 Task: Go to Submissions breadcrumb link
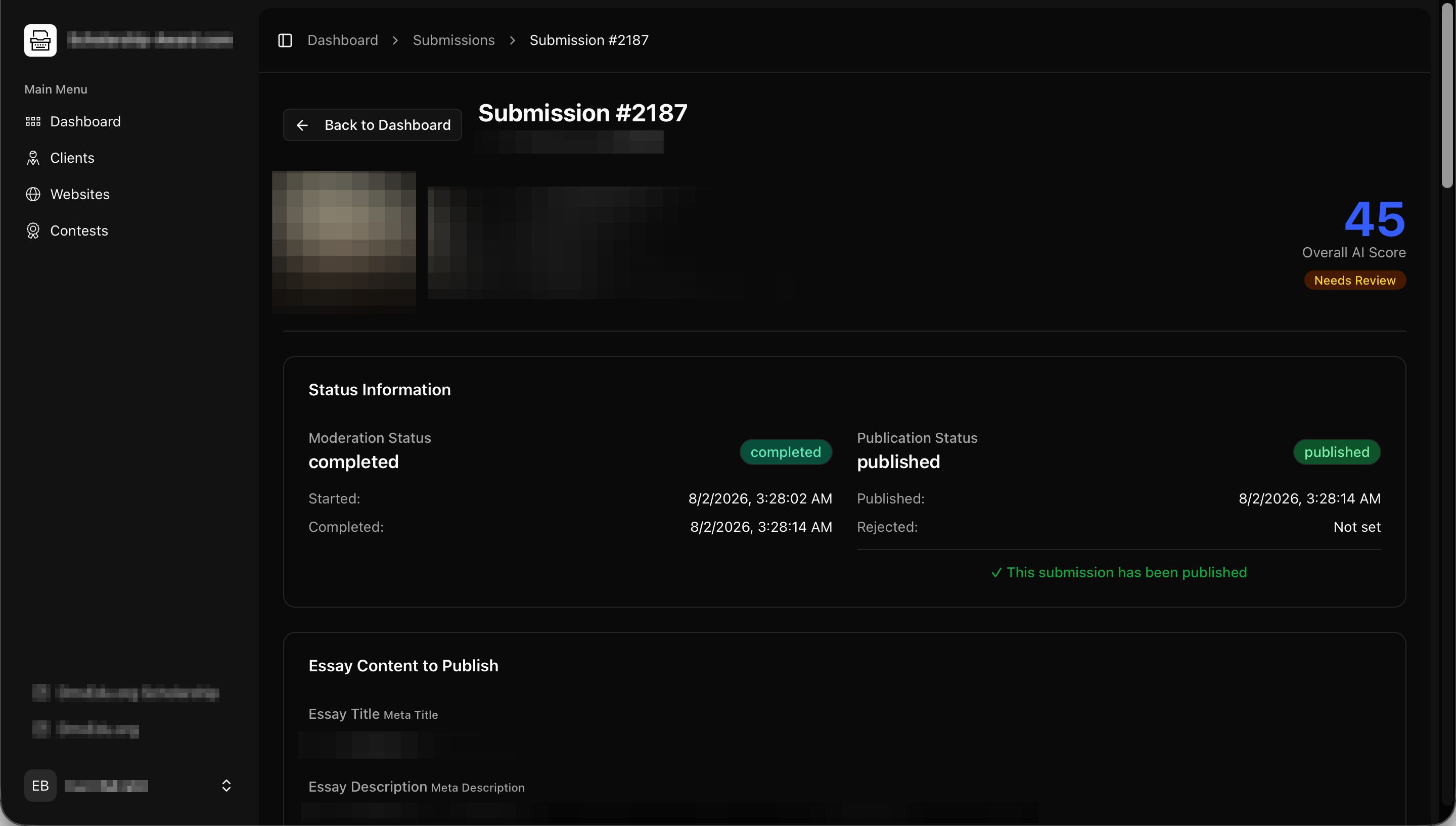point(454,40)
